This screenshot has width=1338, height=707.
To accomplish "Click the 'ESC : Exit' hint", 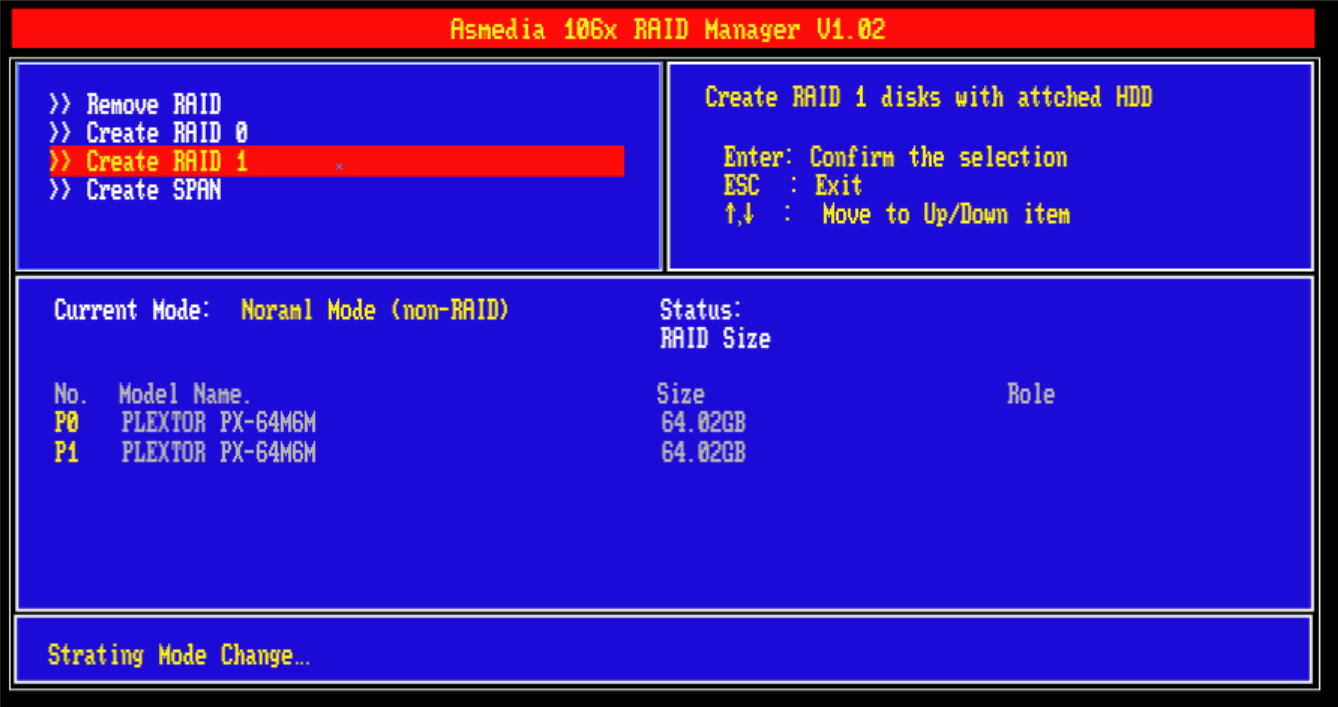I will click(x=793, y=186).
